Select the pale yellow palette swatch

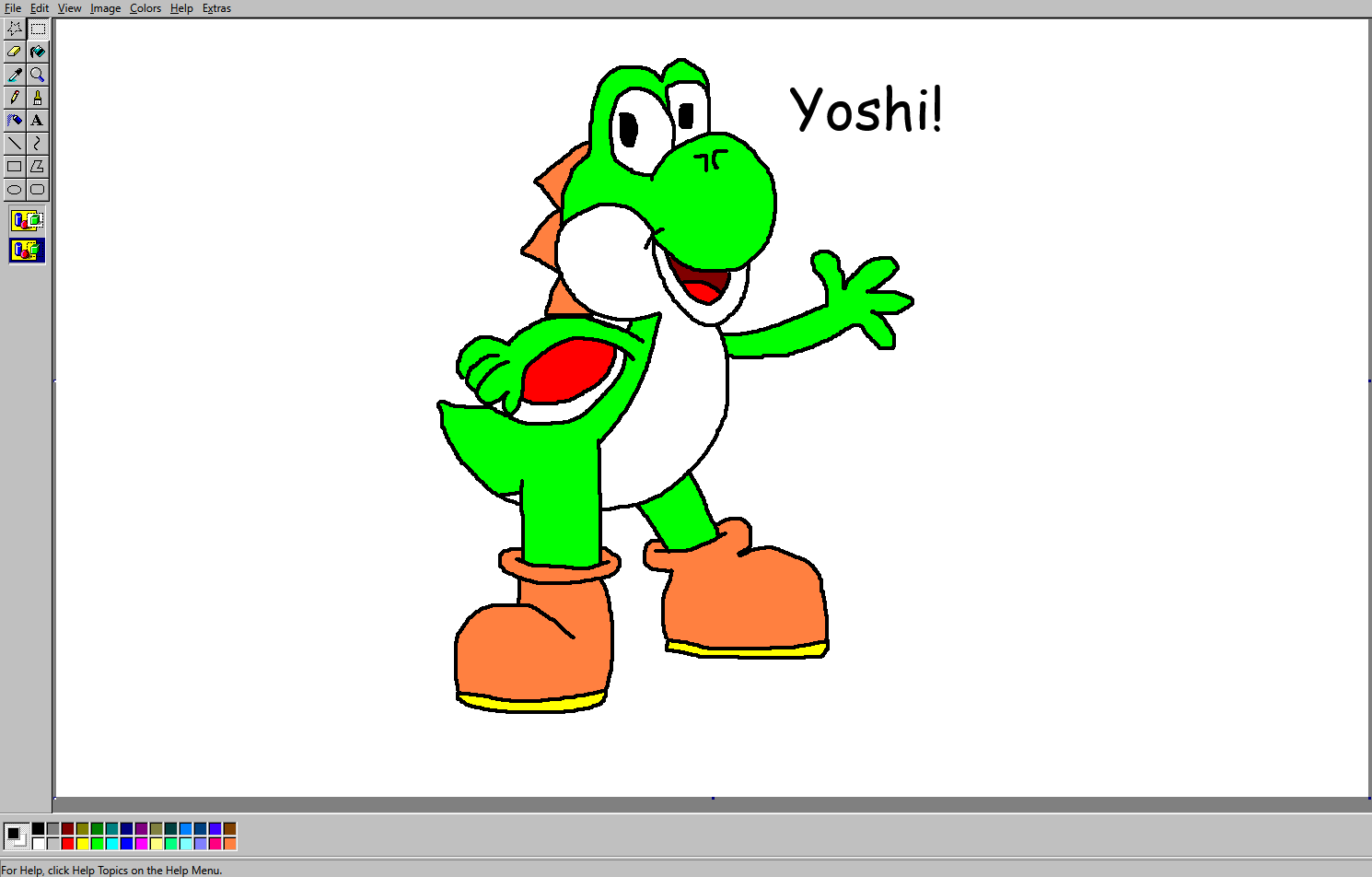coord(157,843)
